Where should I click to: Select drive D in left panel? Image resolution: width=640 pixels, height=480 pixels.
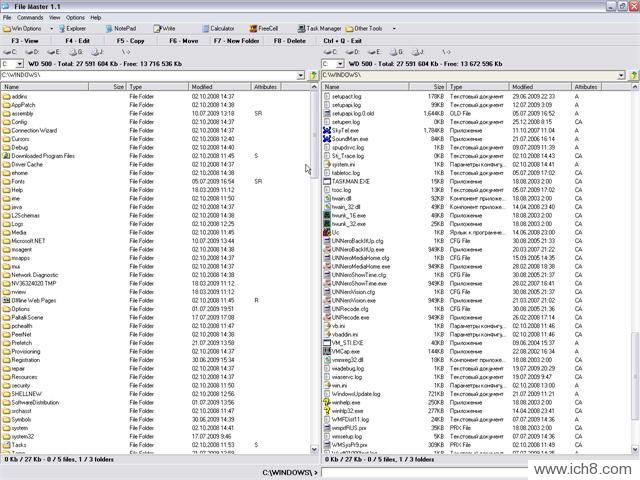32,52
